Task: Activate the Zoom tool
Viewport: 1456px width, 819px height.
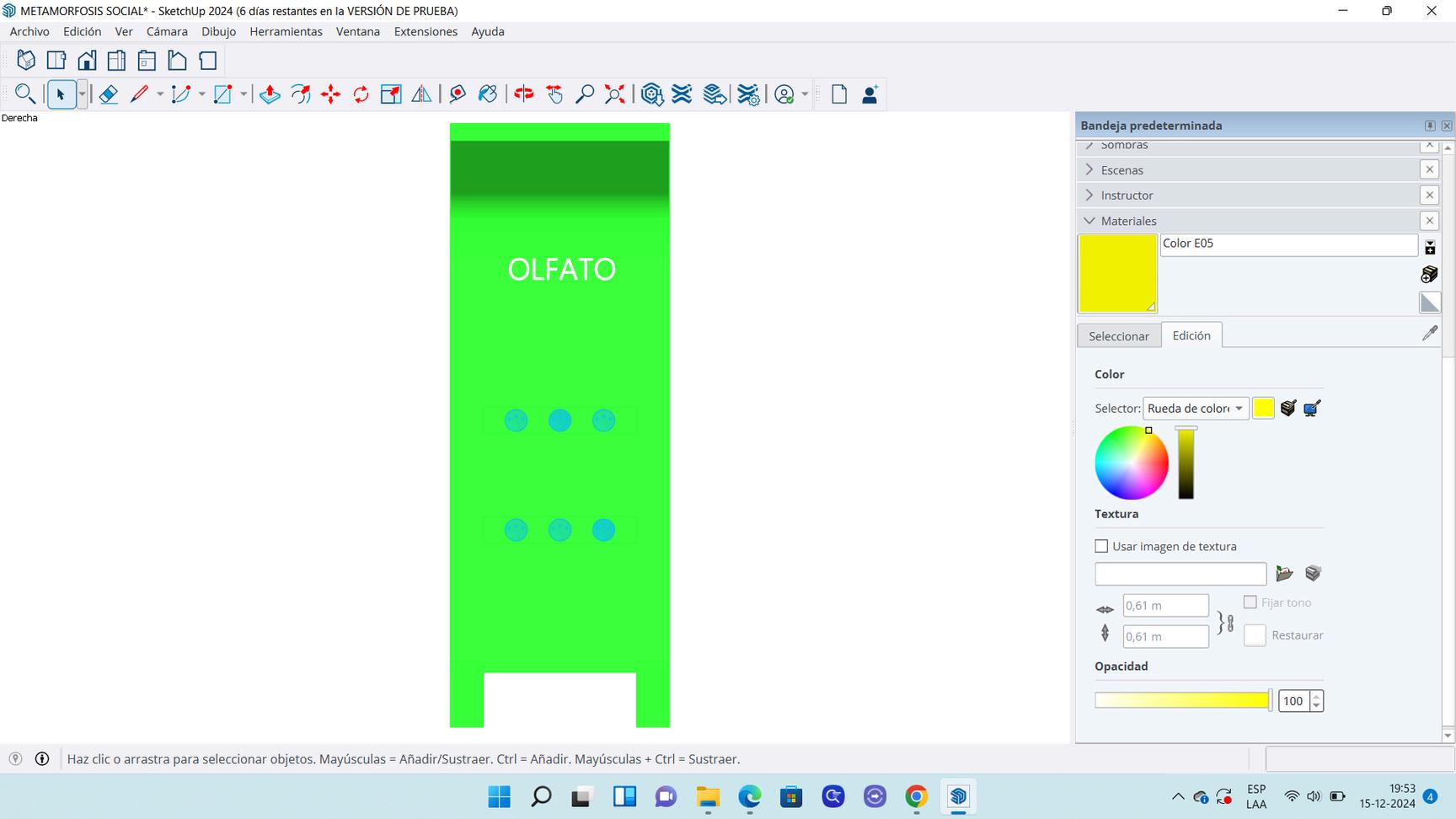Action: (585, 94)
